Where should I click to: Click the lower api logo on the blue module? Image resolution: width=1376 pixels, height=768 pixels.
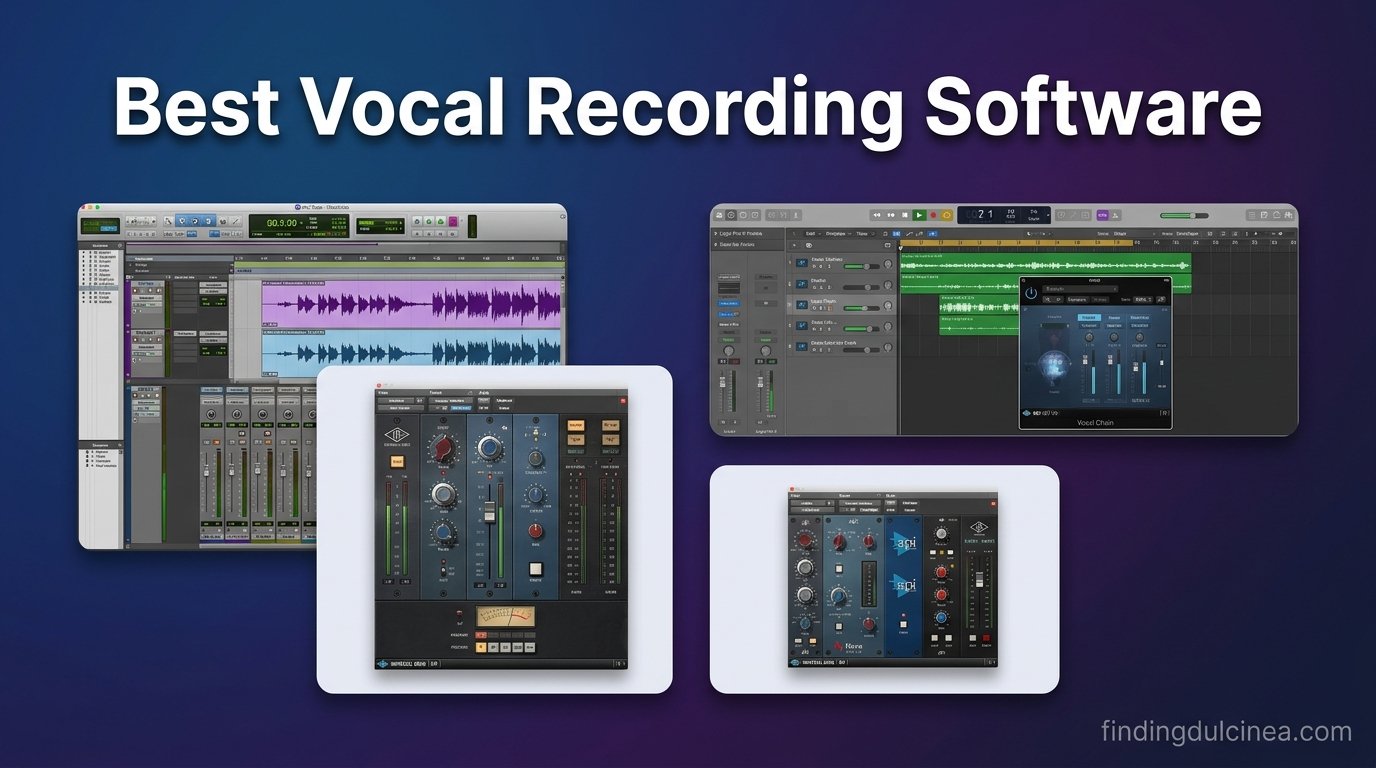tap(903, 586)
